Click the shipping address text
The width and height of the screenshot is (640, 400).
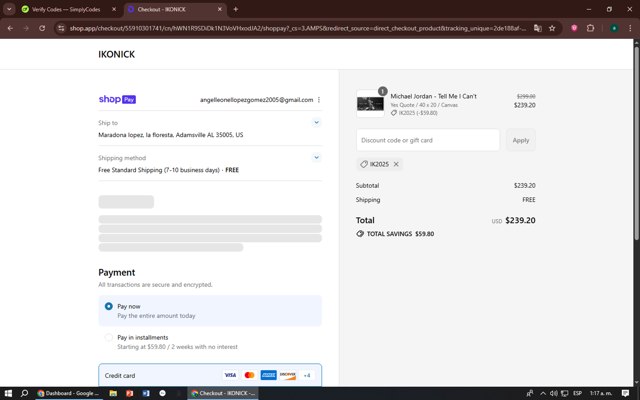pos(171,135)
